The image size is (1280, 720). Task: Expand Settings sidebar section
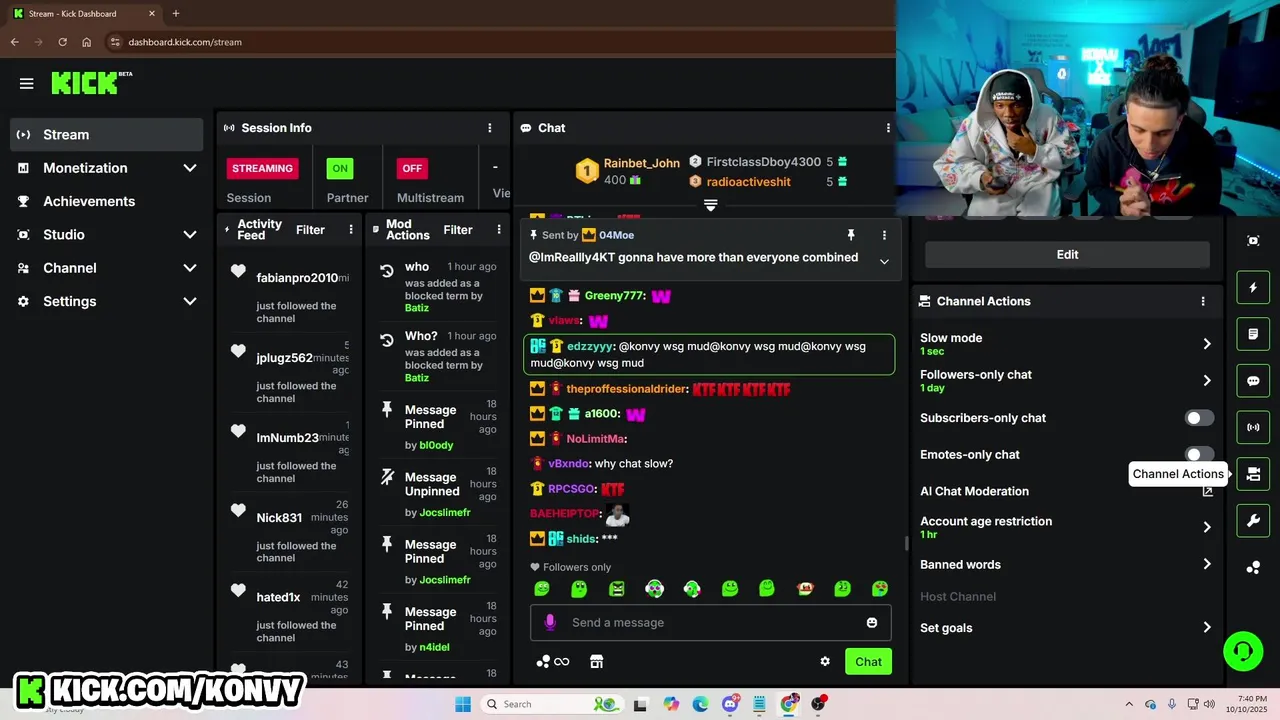[190, 301]
